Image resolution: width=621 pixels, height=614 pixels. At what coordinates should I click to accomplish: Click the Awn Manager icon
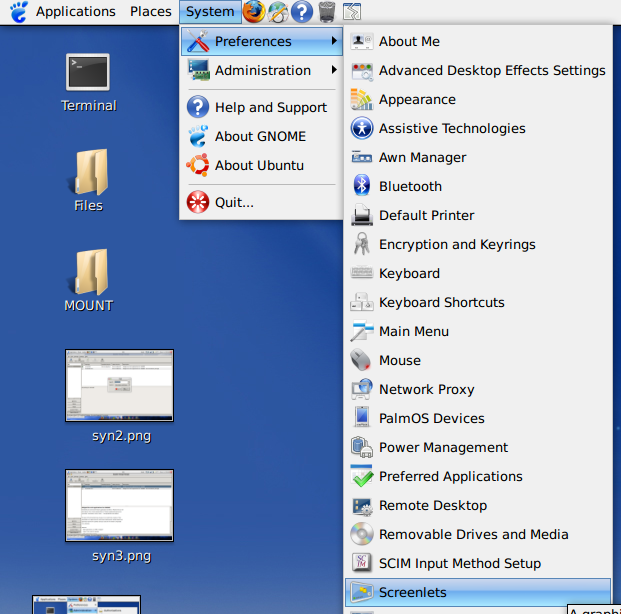point(362,157)
